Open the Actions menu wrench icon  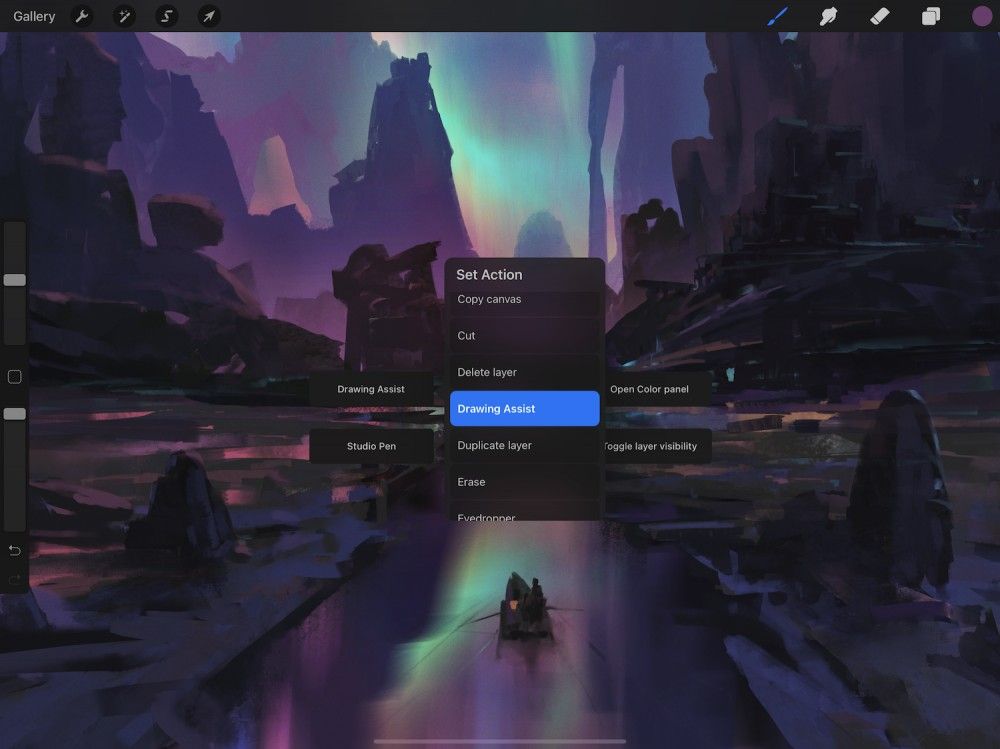[82, 16]
